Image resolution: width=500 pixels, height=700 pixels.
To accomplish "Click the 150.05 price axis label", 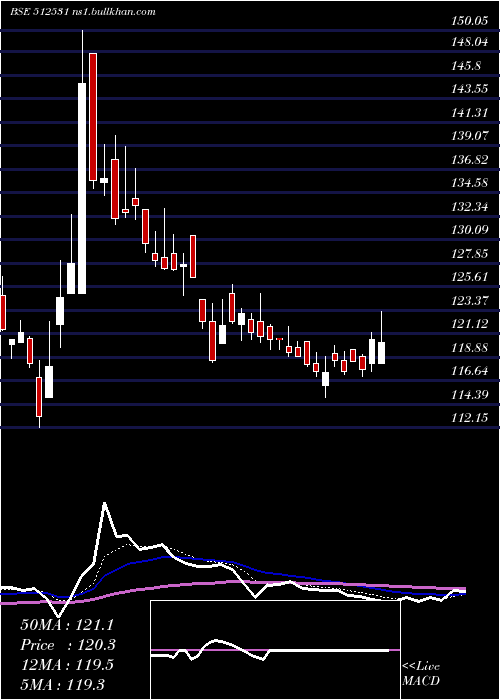I will coord(469,19).
